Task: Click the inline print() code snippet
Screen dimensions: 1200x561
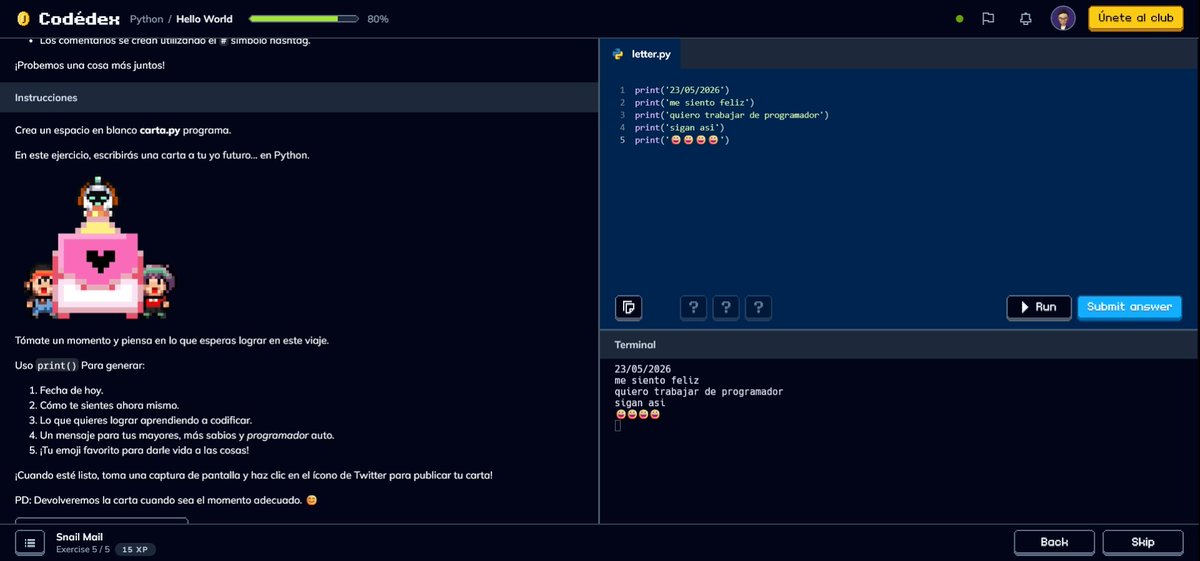Action: pyautogui.click(x=57, y=365)
